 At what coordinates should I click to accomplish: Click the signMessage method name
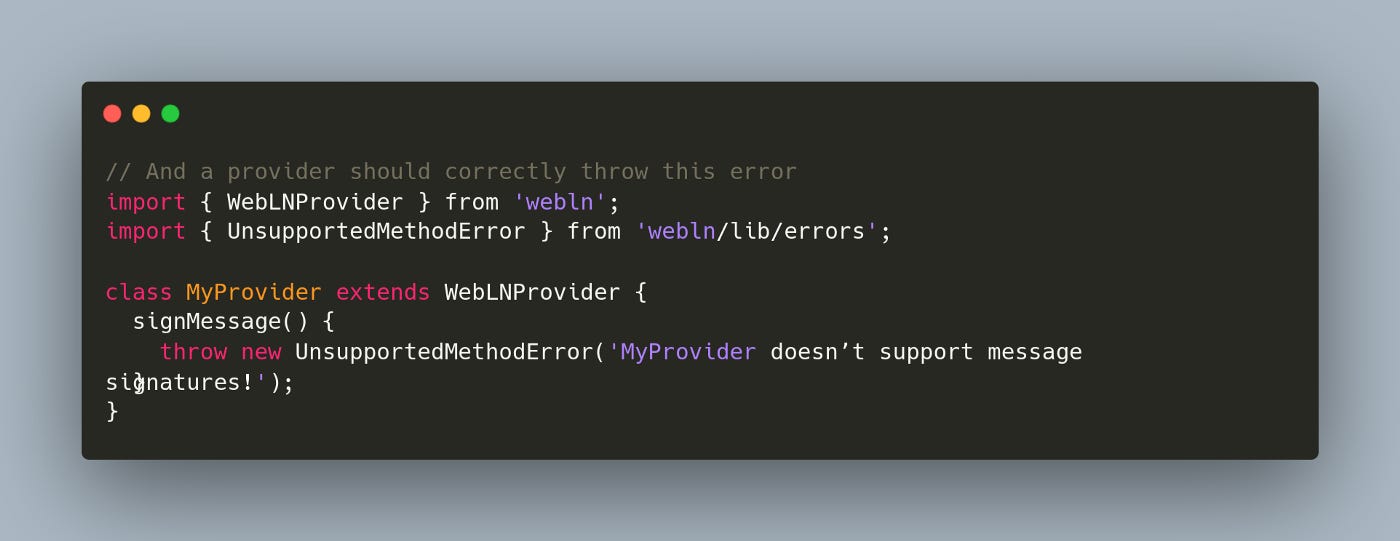207,323
